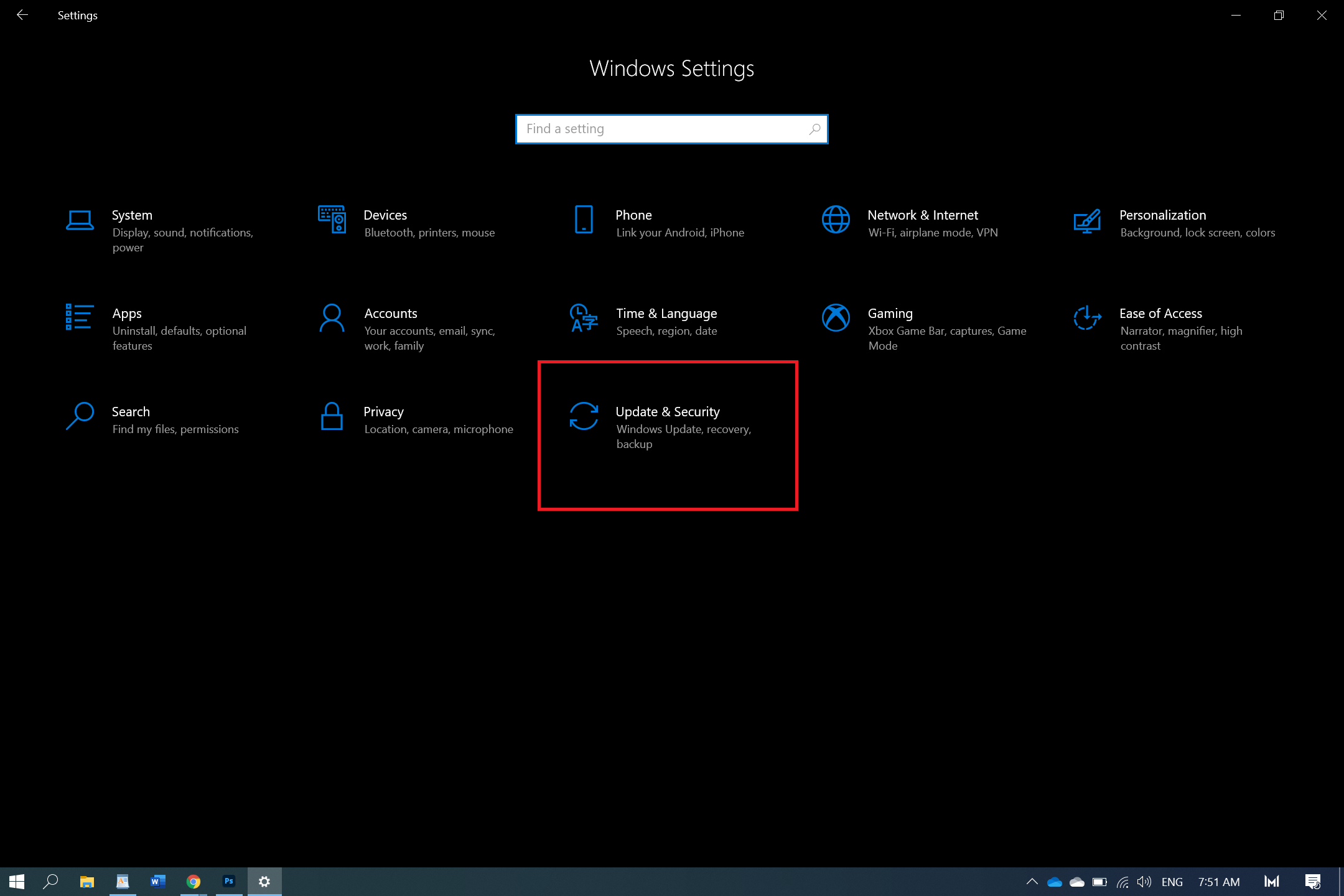Open the Privacy category title
The width and height of the screenshot is (1344, 896).
click(383, 412)
